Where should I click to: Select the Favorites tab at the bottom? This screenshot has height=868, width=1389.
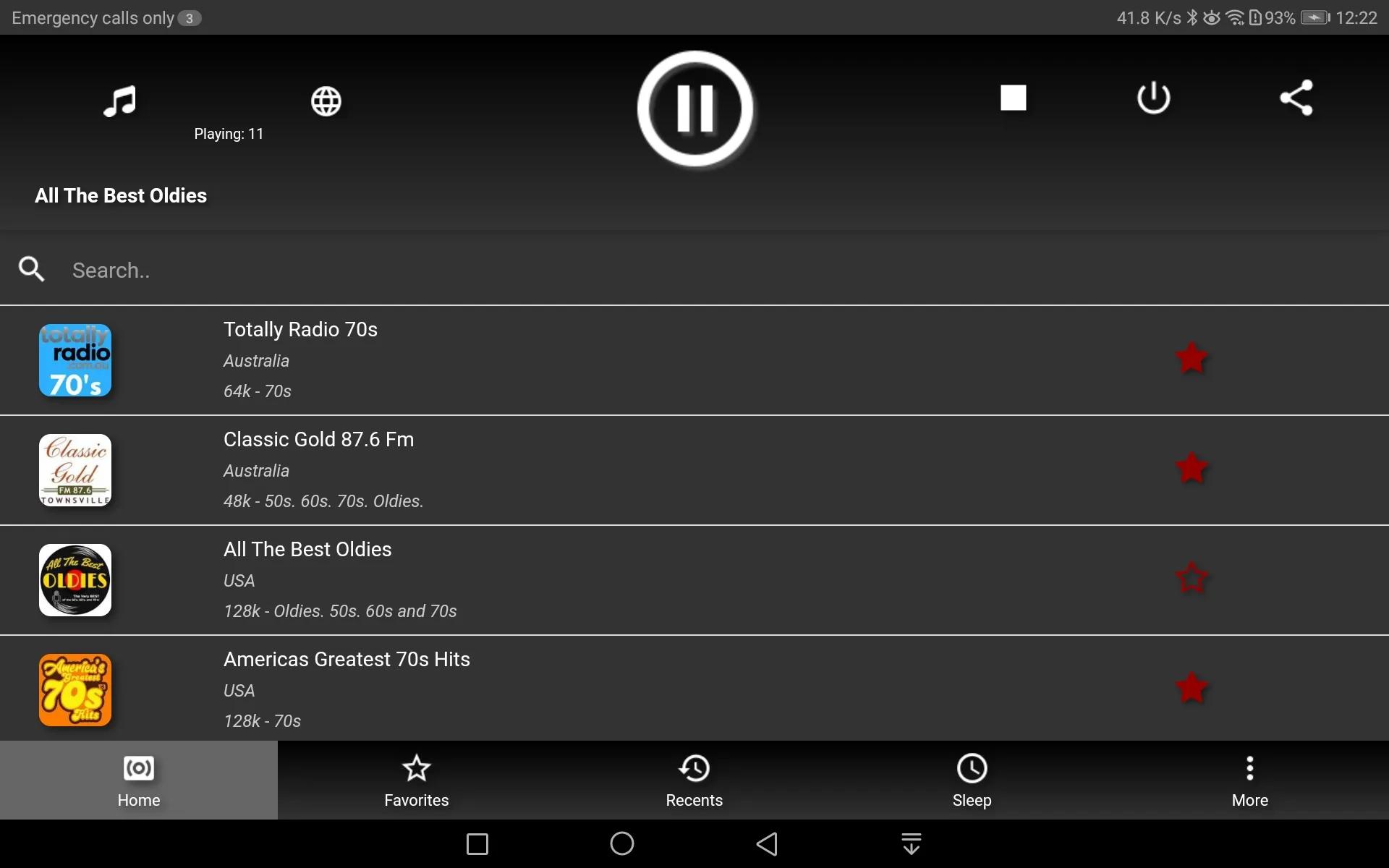tap(417, 780)
